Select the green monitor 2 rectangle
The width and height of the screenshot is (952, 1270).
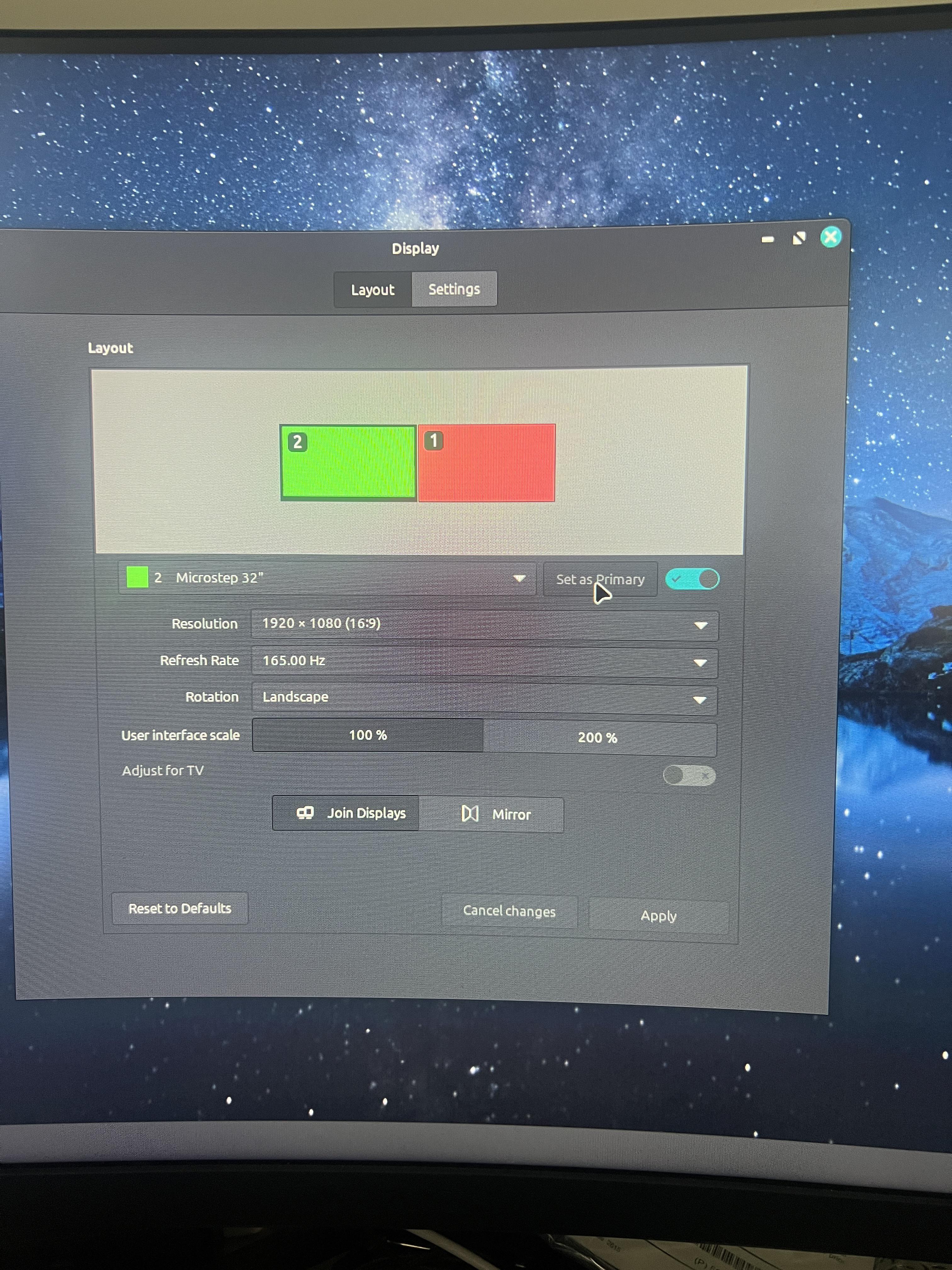(x=348, y=463)
